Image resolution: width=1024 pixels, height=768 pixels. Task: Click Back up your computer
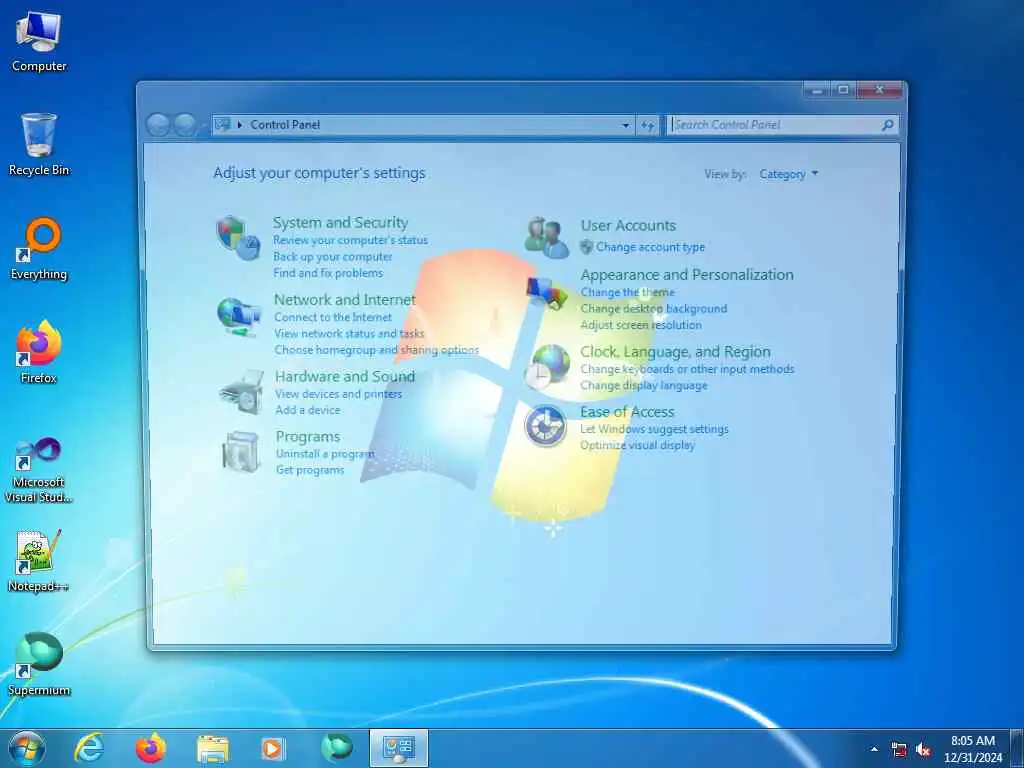[333, 257]
